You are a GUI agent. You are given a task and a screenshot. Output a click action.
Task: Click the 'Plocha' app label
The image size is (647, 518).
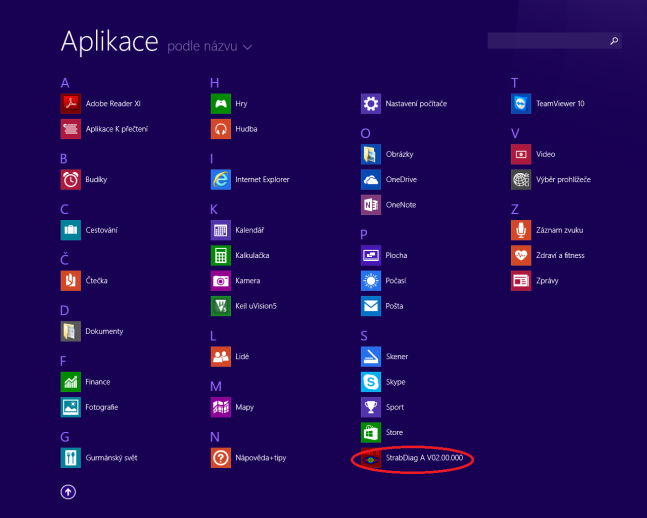pyautogui.click(x=397, y=255)
